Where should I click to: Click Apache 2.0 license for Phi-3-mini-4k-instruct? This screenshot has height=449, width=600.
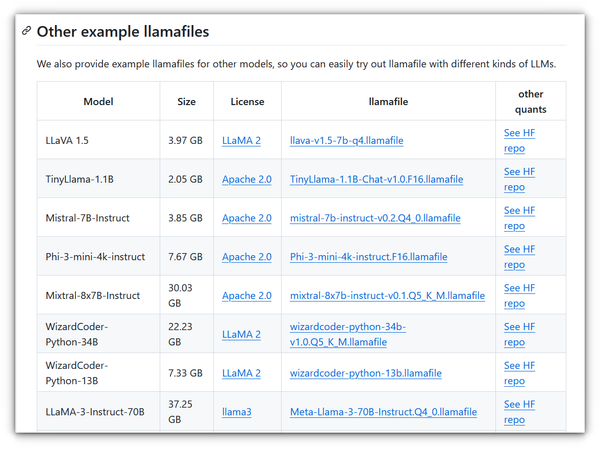pos(246,257)
